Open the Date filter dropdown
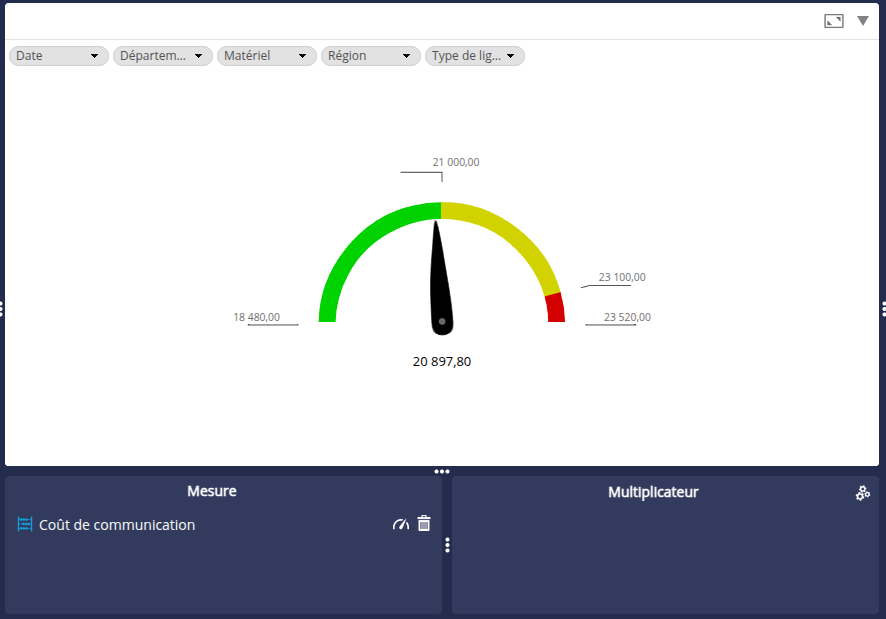Image resolution: width=886 pixels, height=619 pixels. pos(59,56)
